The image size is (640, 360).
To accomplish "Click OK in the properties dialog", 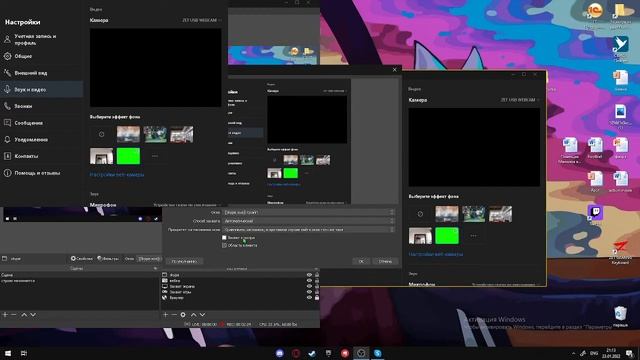I will [361, 261].
